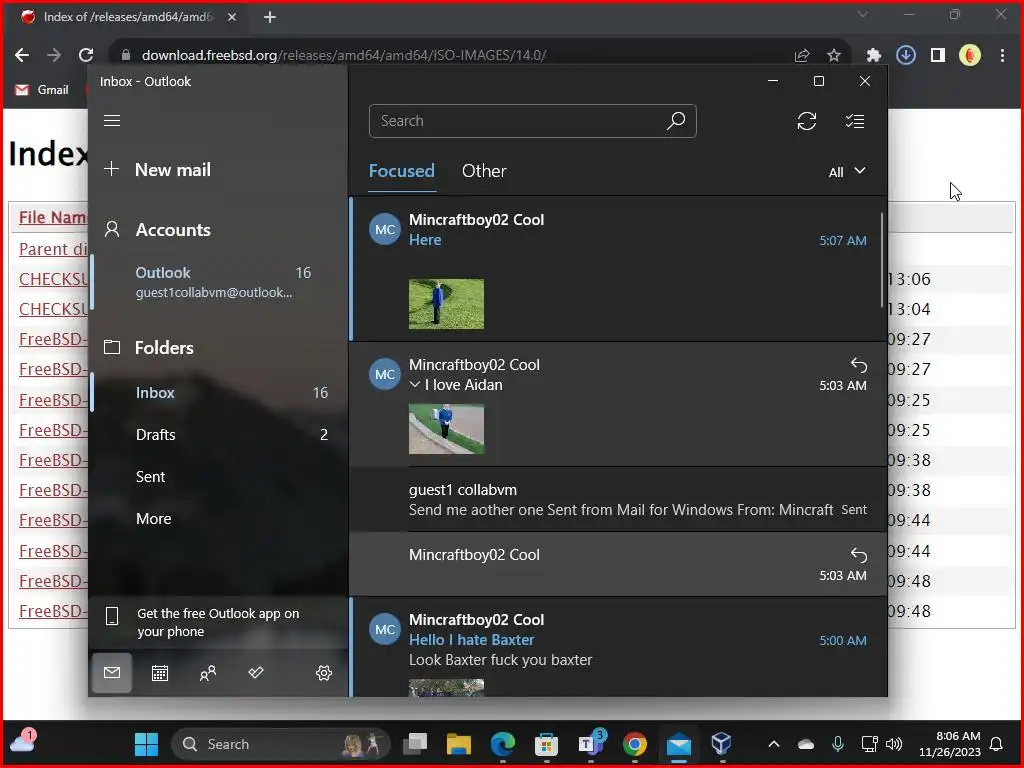This screenshot has height=768, width=1024.
Task: Open Microsoft Teams from the taskbar
Action: pyautogui.click(x=590, y=744)
